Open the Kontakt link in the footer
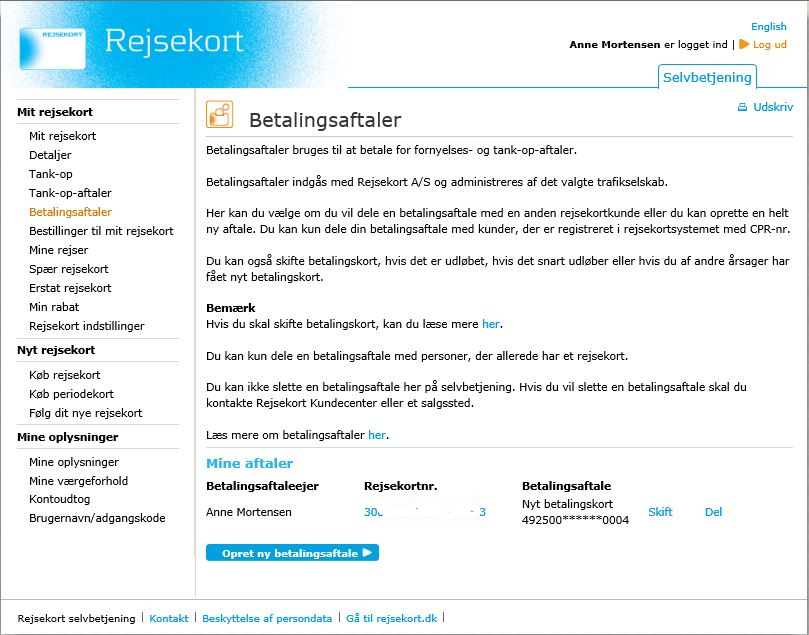This screenshot has height=635, width=809. pyautogui.click(x=169, y=619)
